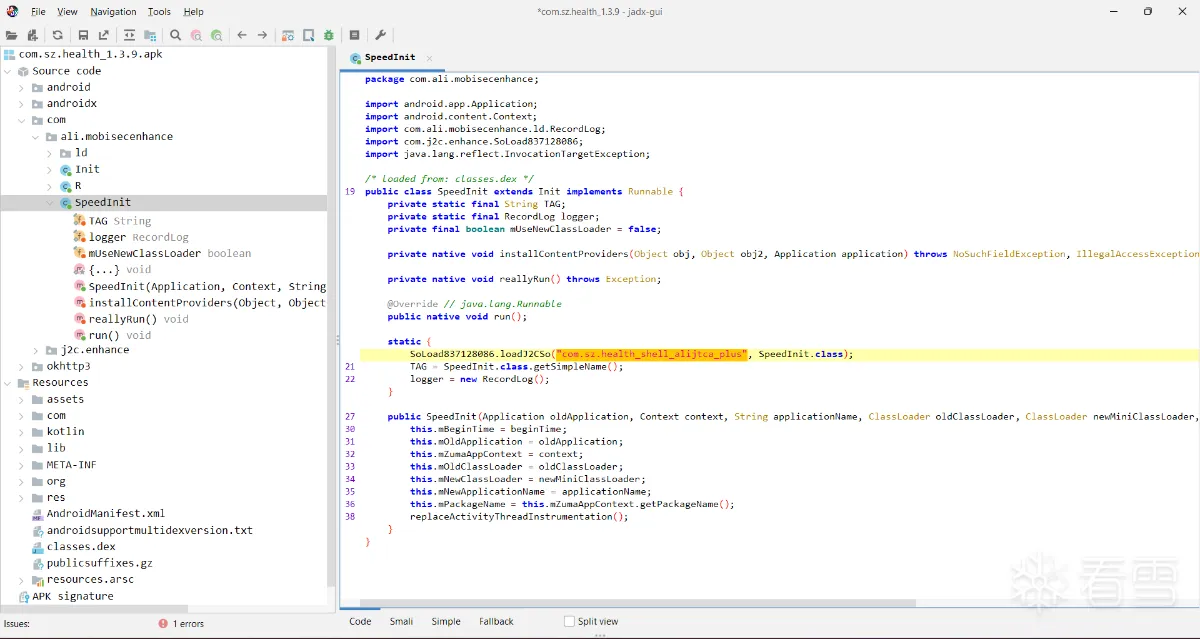This screenshot has height=639, width=1200.
Task: Select mUseNewClassLoader boolean field in tree
Action: (170, 253)
